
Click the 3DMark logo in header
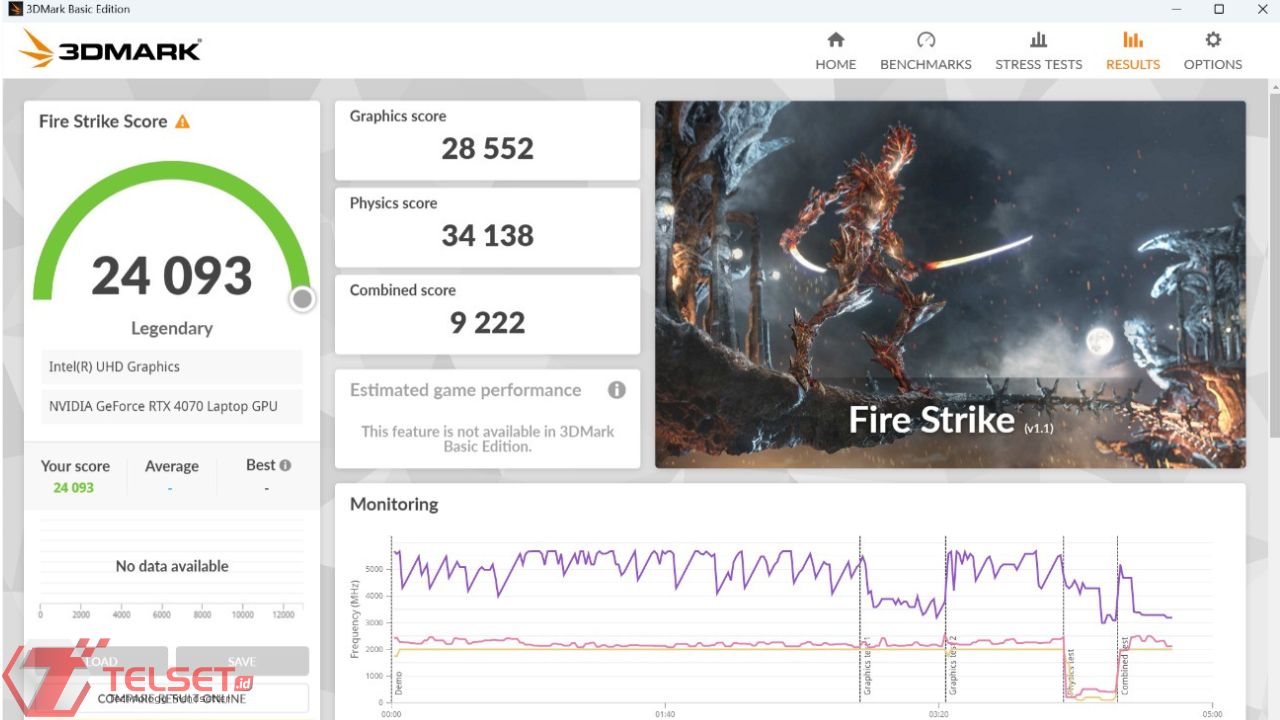coord(110,49)
